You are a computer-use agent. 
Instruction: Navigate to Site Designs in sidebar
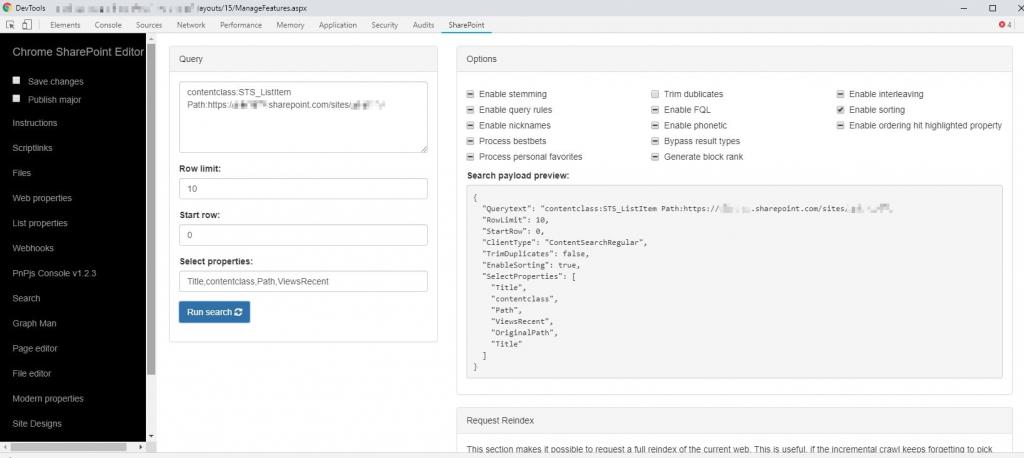37,424
